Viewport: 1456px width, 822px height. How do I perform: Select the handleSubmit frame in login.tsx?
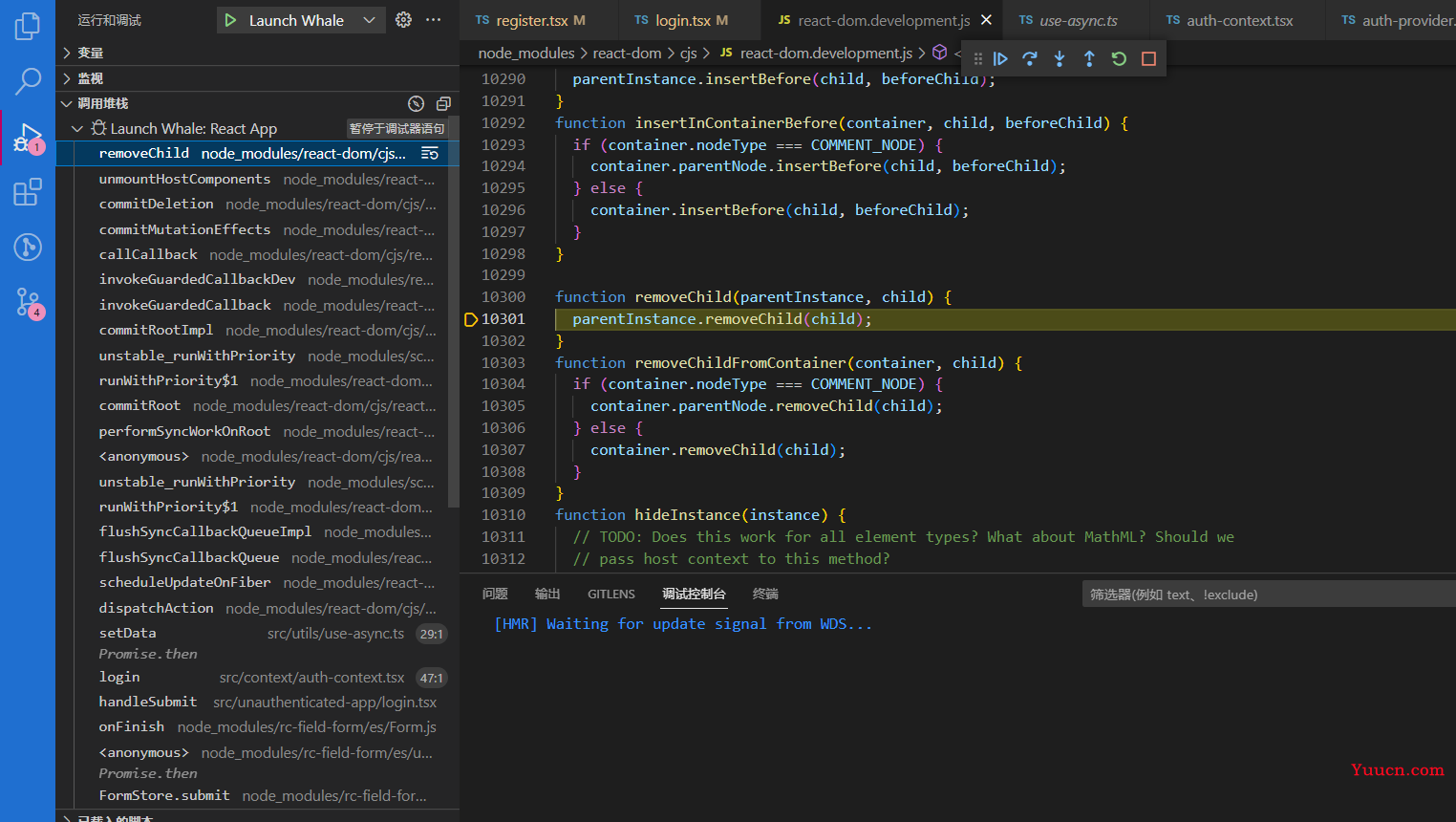tap(253, 702)
